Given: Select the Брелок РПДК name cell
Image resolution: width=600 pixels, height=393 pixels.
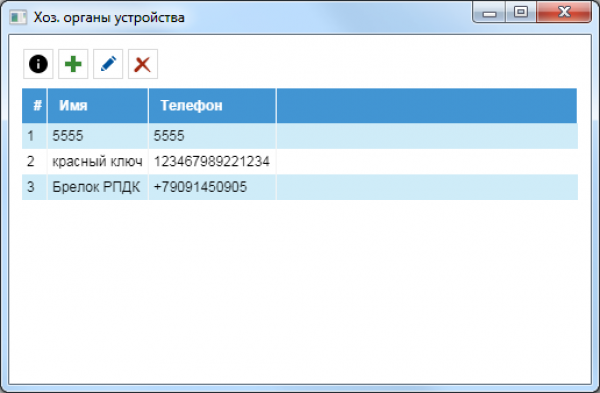Looking at the screenshot, I should pyautogui.click(x=98, y=187).
